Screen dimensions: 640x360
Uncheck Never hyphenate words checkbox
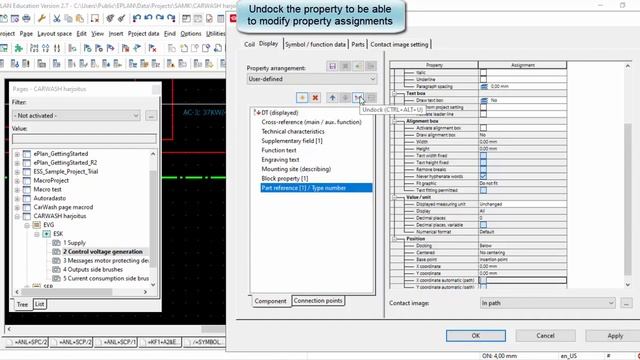tap(483, 176)
